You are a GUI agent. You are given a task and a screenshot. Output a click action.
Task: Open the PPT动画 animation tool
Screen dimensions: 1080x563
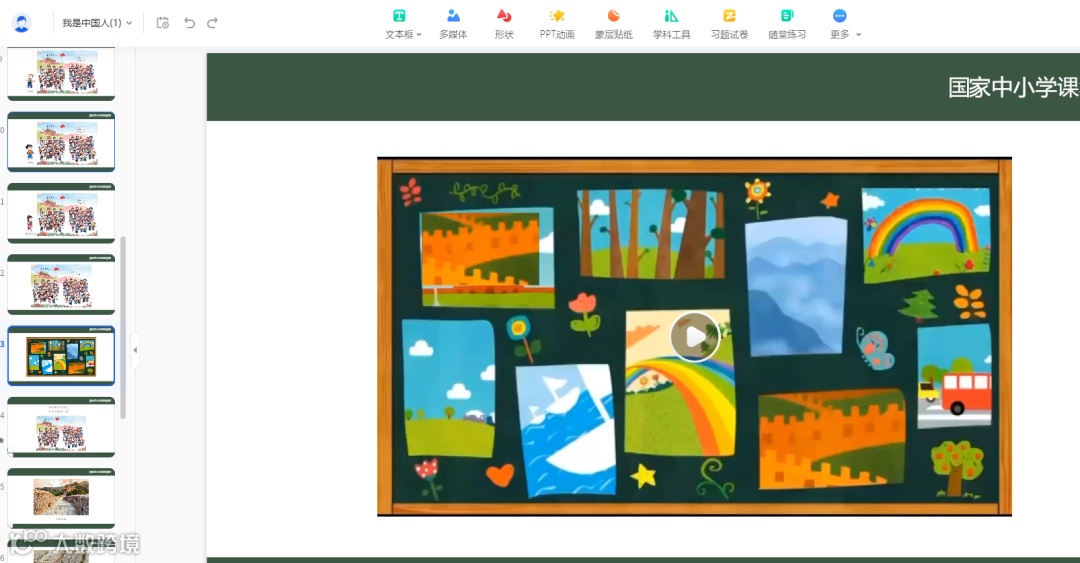pyautogui.click(x=557, y=24)
